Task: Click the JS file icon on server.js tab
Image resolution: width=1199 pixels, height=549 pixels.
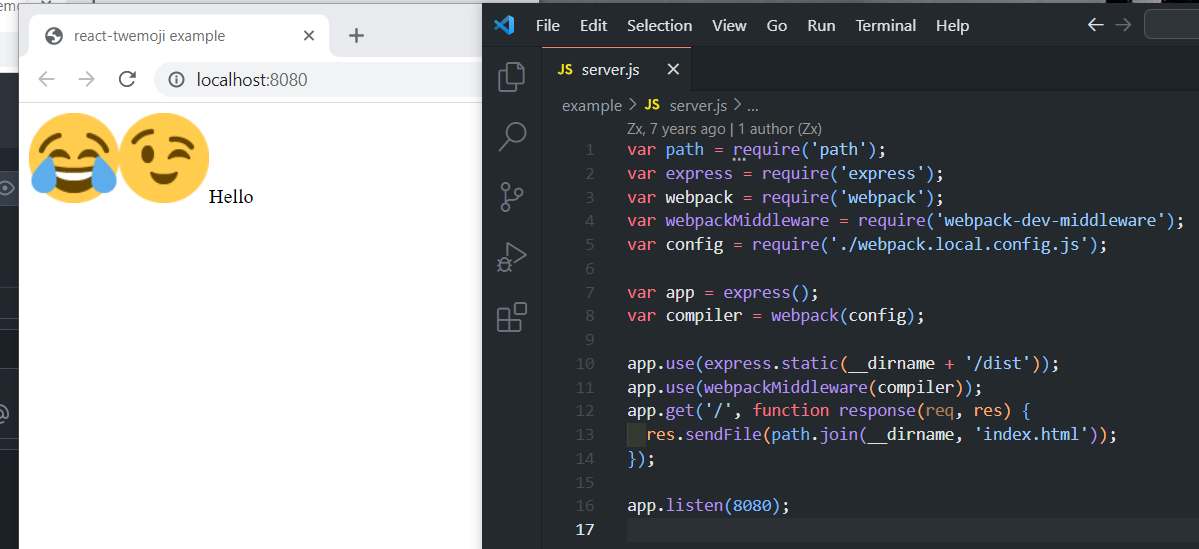Action: pos(565,70)
